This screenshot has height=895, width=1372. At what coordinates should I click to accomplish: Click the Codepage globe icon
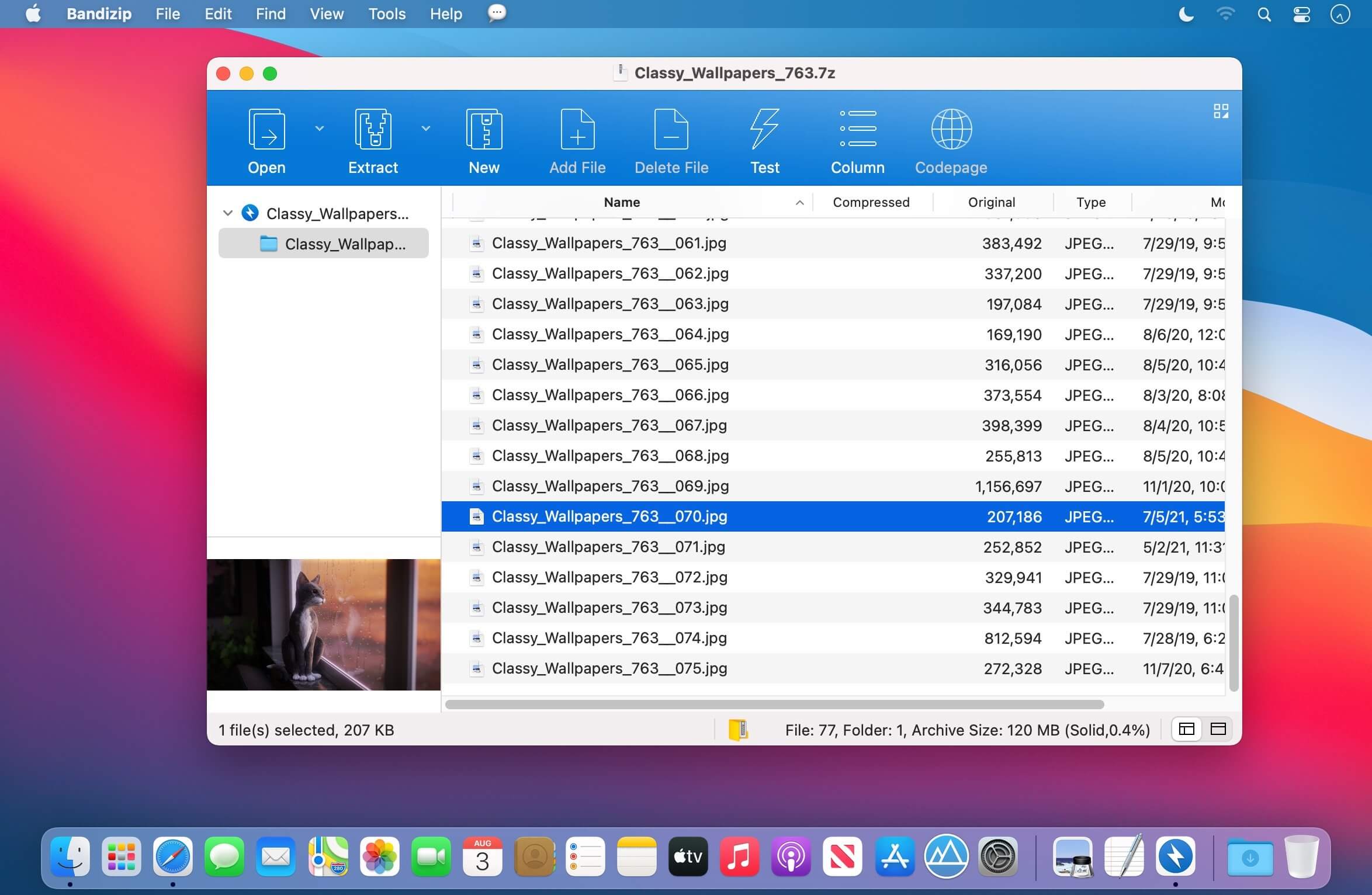[951, 130]
